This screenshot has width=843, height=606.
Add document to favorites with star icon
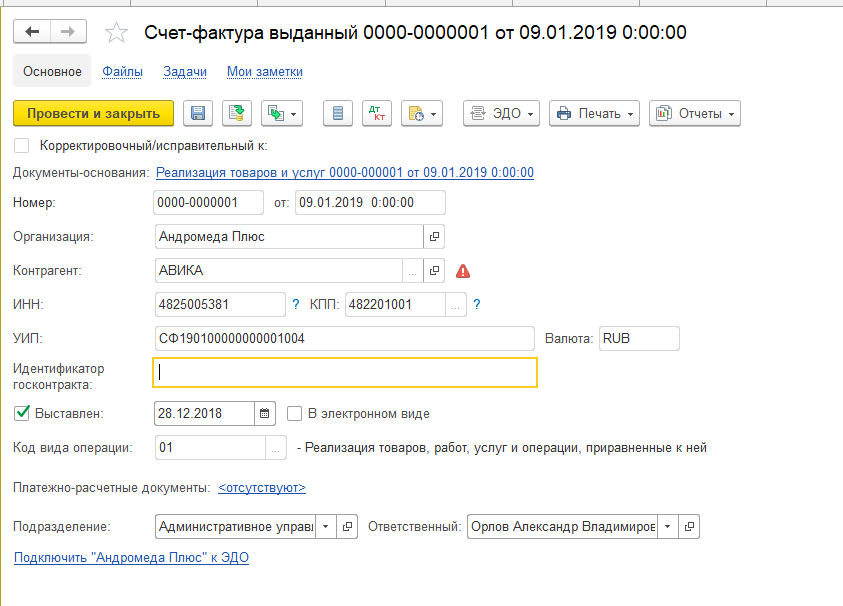pyautogui.click(x=116, y=33)
